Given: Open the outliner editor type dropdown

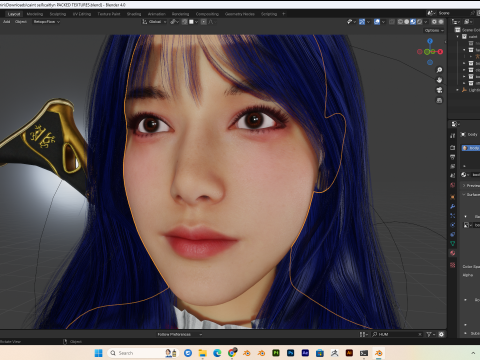Looking at the screenshot, I should [x=455, y=22].
